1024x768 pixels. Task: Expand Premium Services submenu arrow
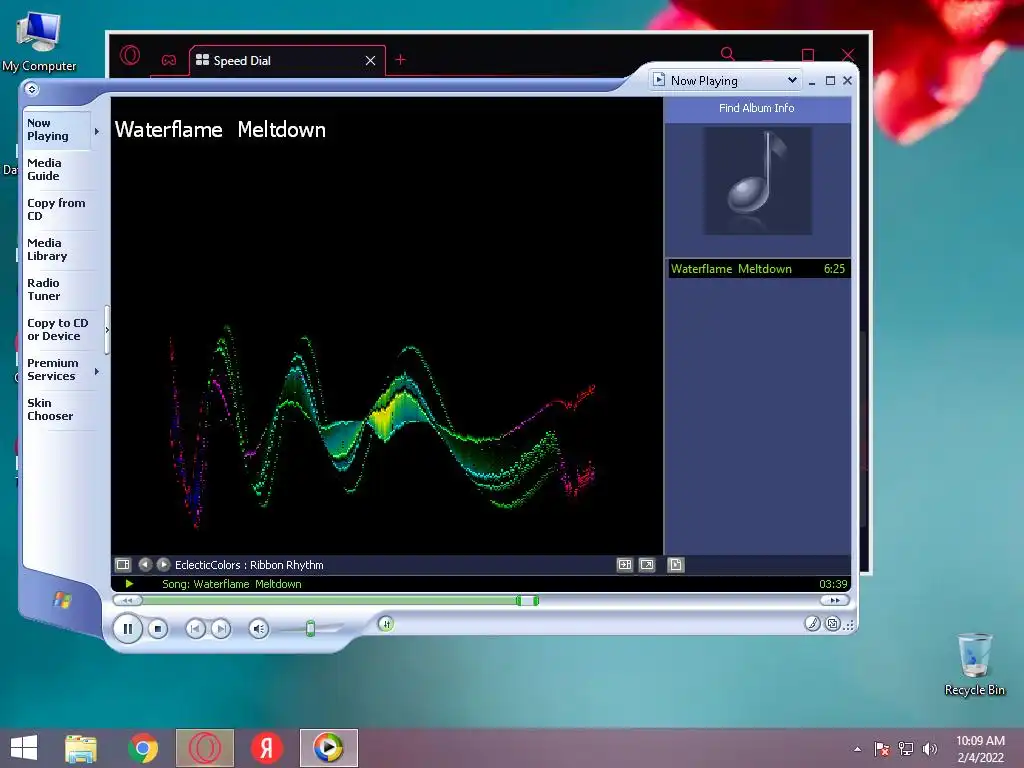tap(97, 372)
